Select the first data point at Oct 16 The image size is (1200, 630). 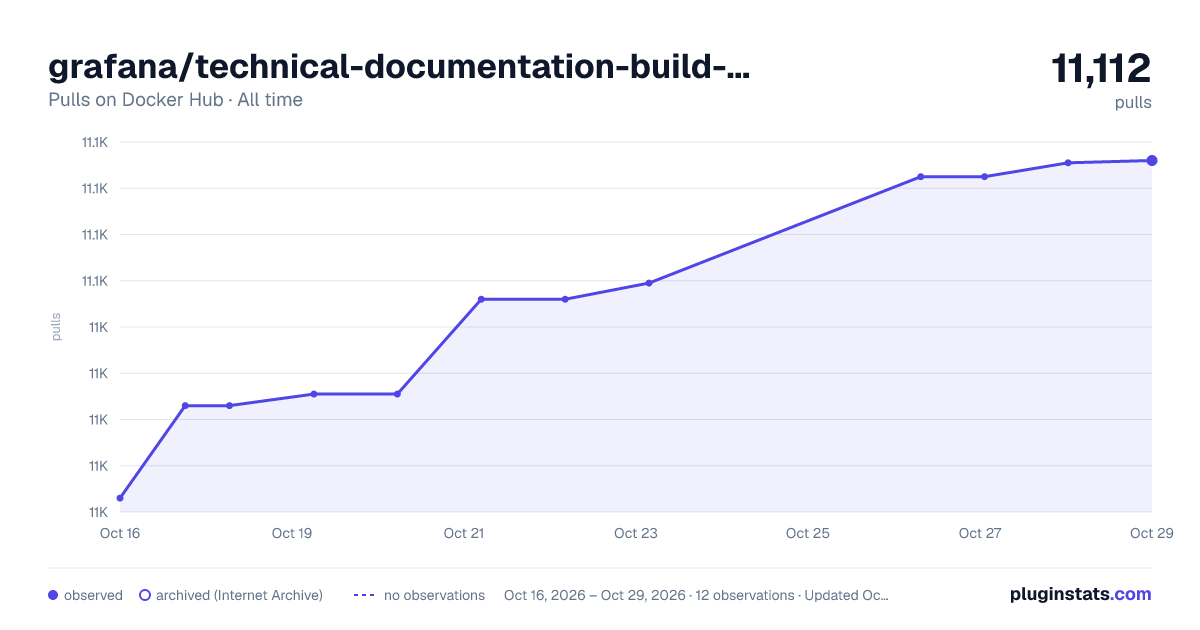(120, 498)
